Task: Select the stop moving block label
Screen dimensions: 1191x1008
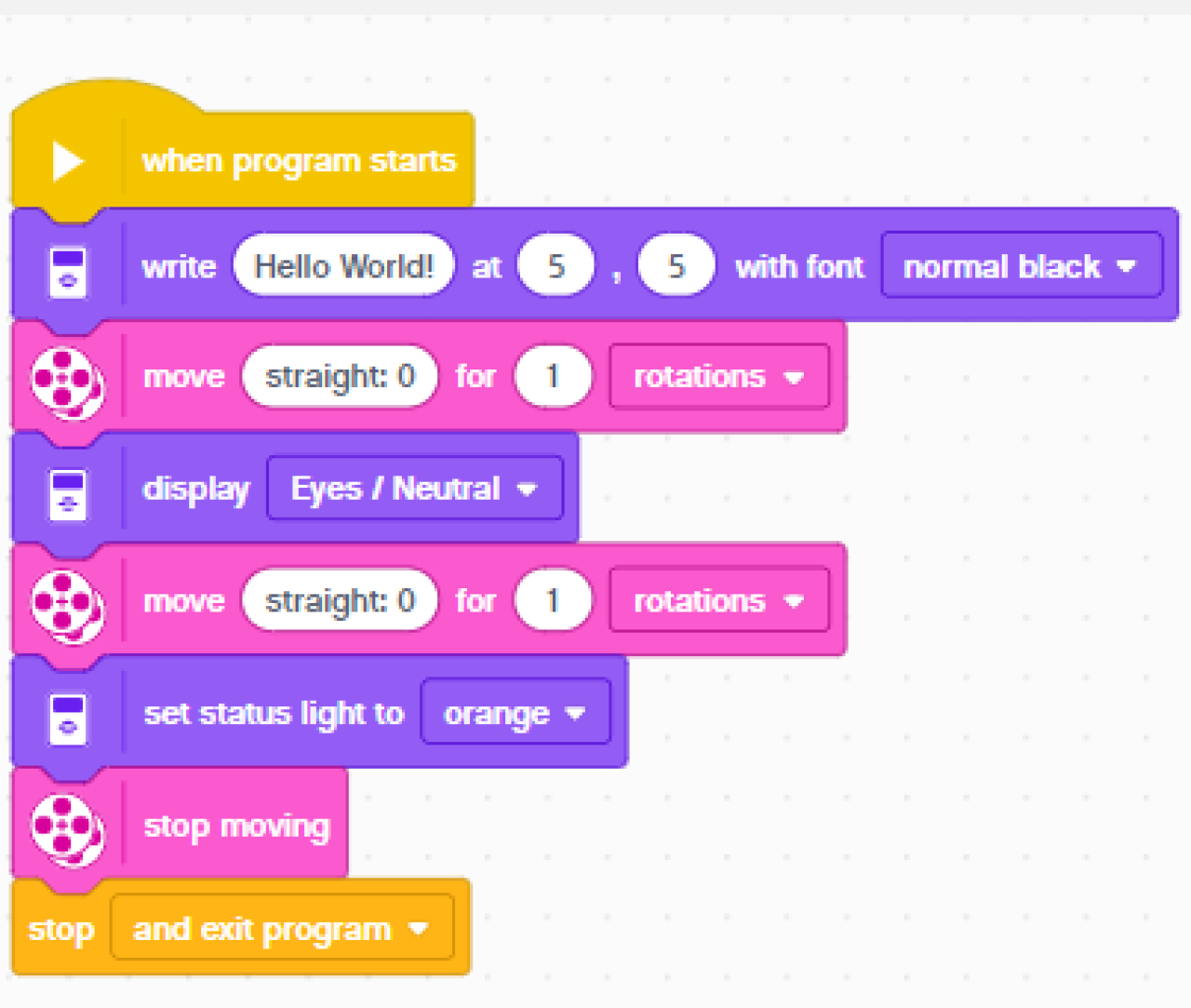Action: 237,826
